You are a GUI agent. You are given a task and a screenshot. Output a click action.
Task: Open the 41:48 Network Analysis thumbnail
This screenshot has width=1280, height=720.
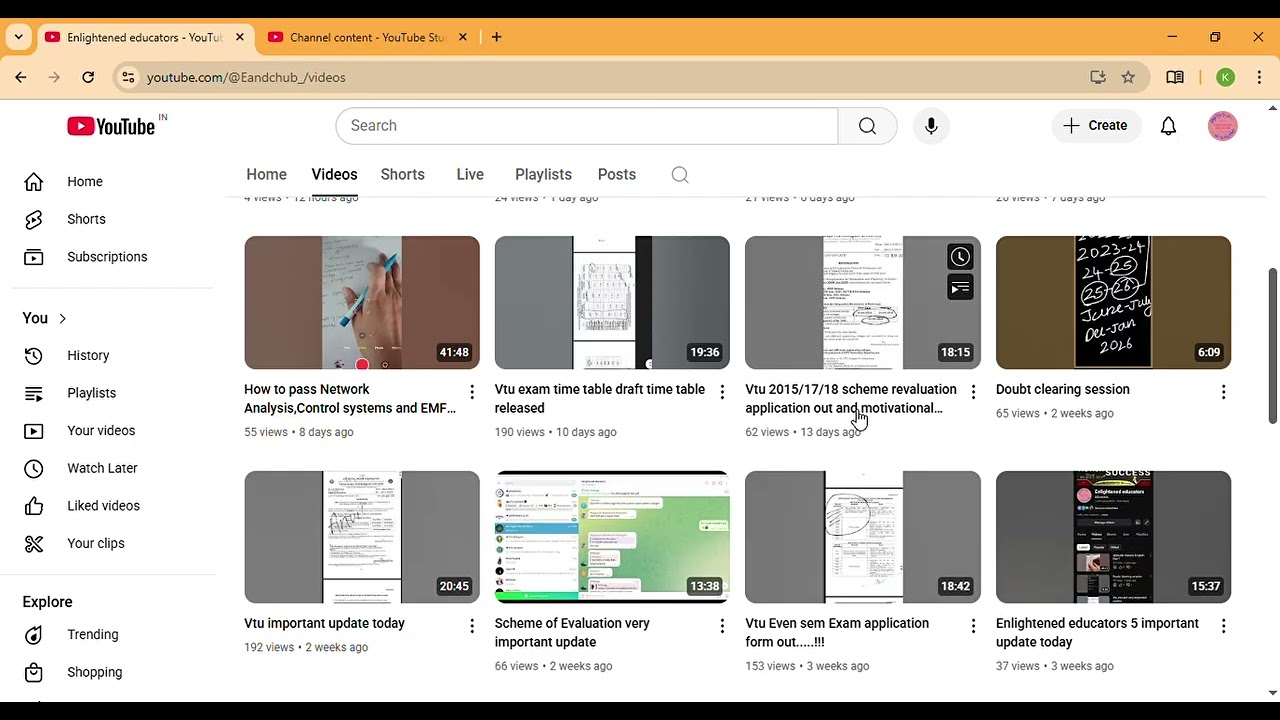pos(362,303)
